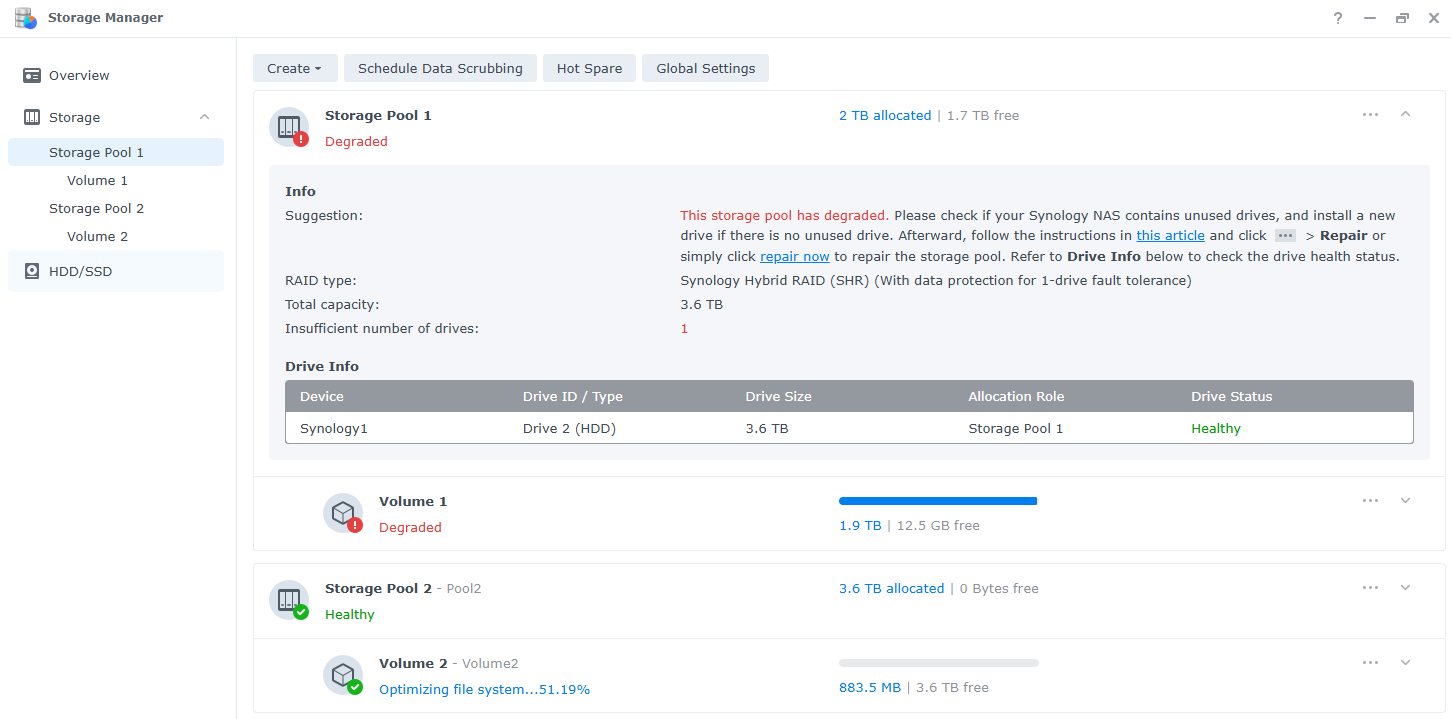Click the Storage section icon in sidebar
The width and height of the screenshot is (1451, 719).
click(x=32, y=117)
